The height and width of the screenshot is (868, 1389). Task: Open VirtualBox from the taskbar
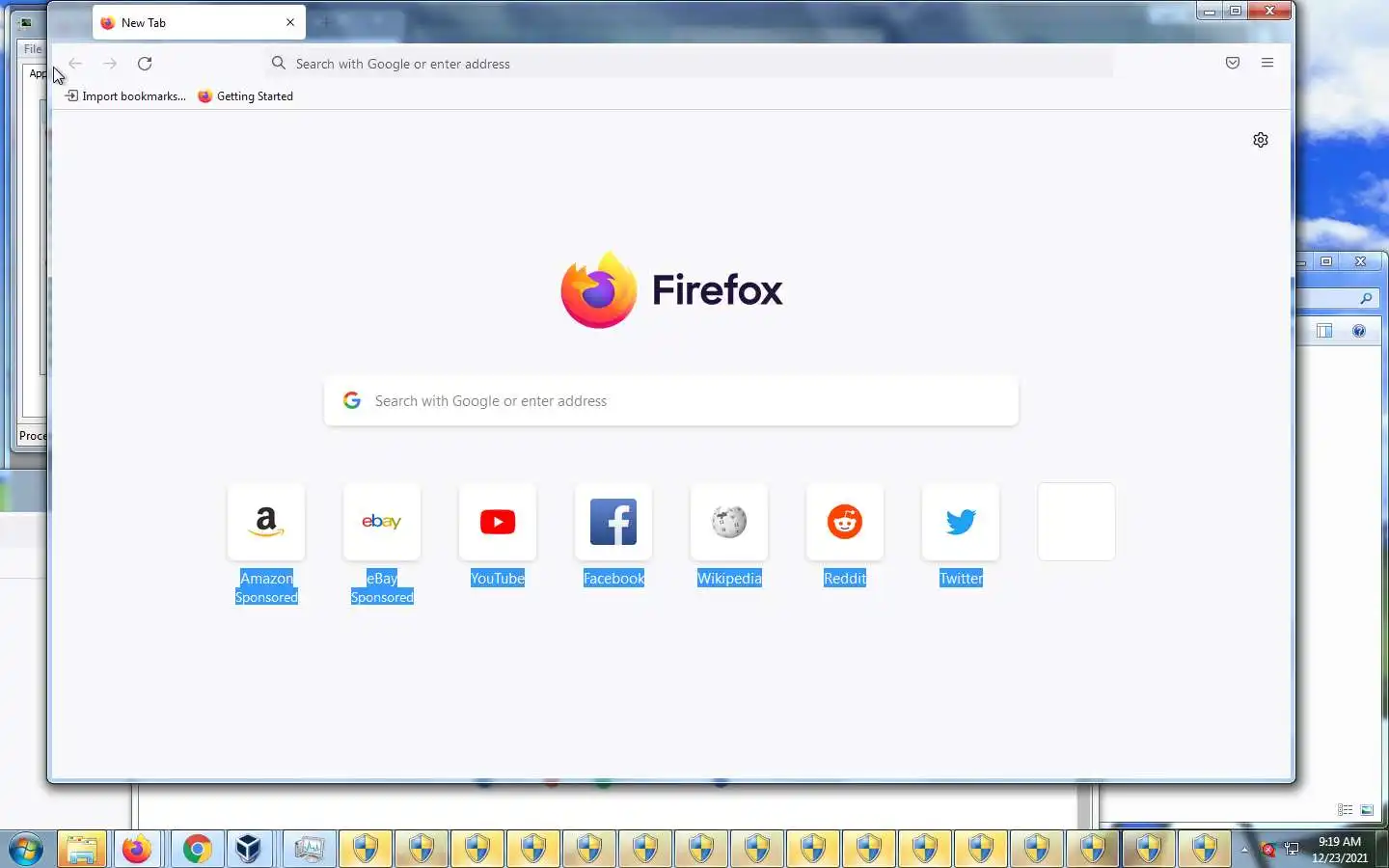click(x=249, y=850)
